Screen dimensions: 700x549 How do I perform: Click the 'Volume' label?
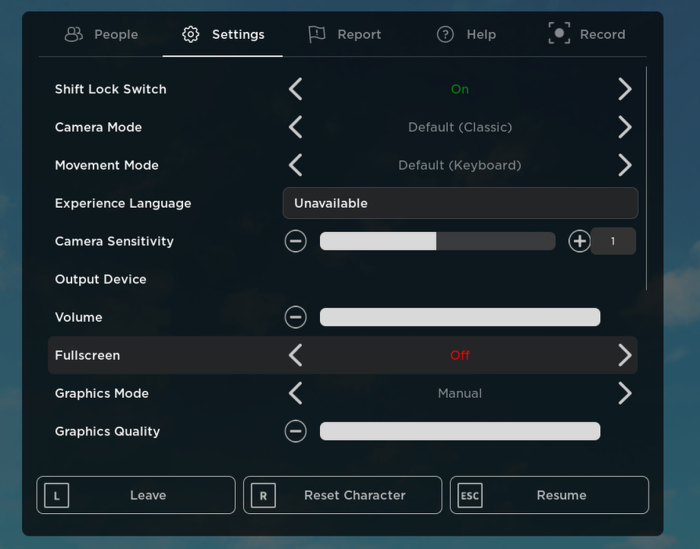(79, 317)
